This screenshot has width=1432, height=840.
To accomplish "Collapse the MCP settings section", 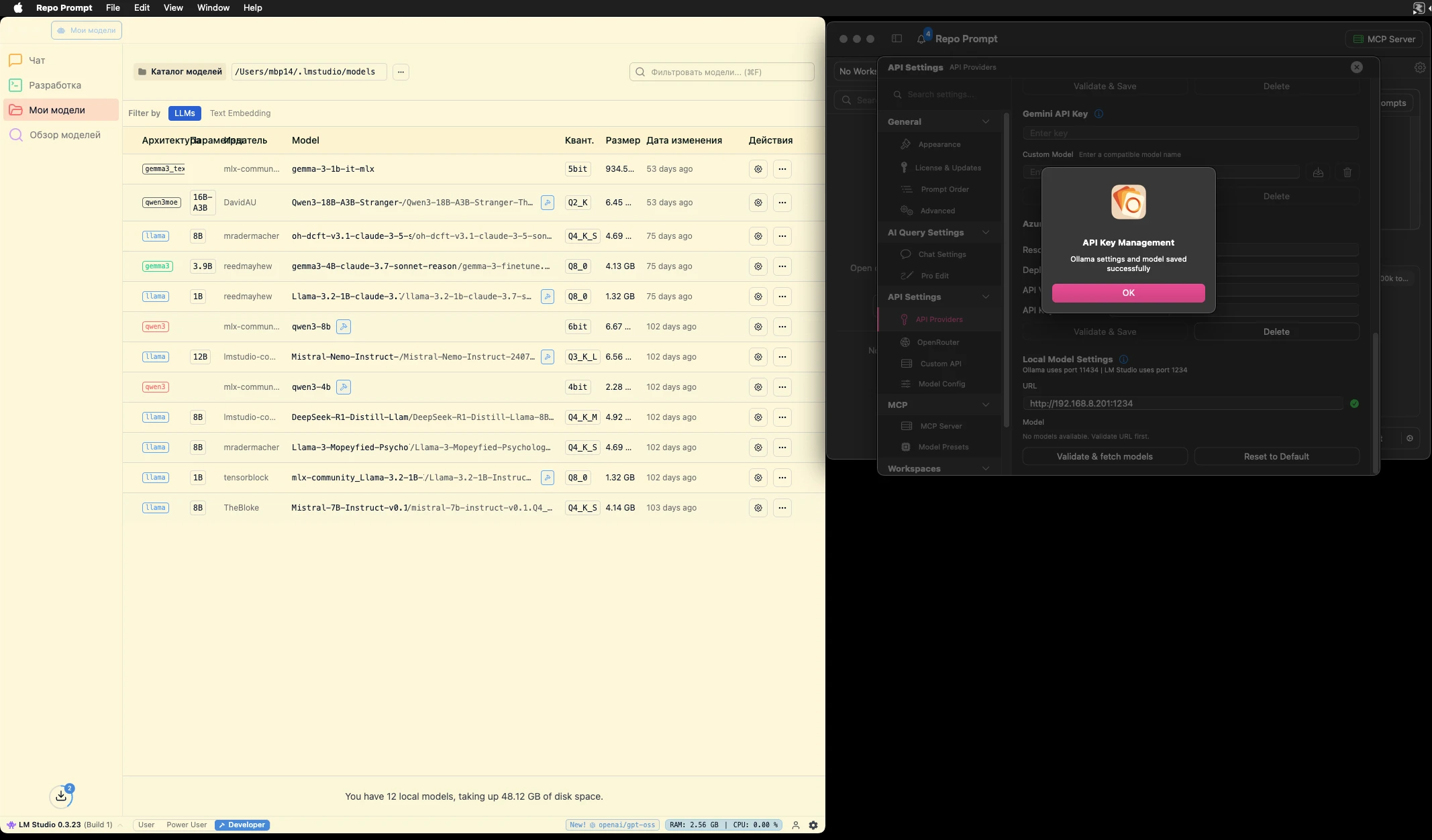I will coord(986,405).
